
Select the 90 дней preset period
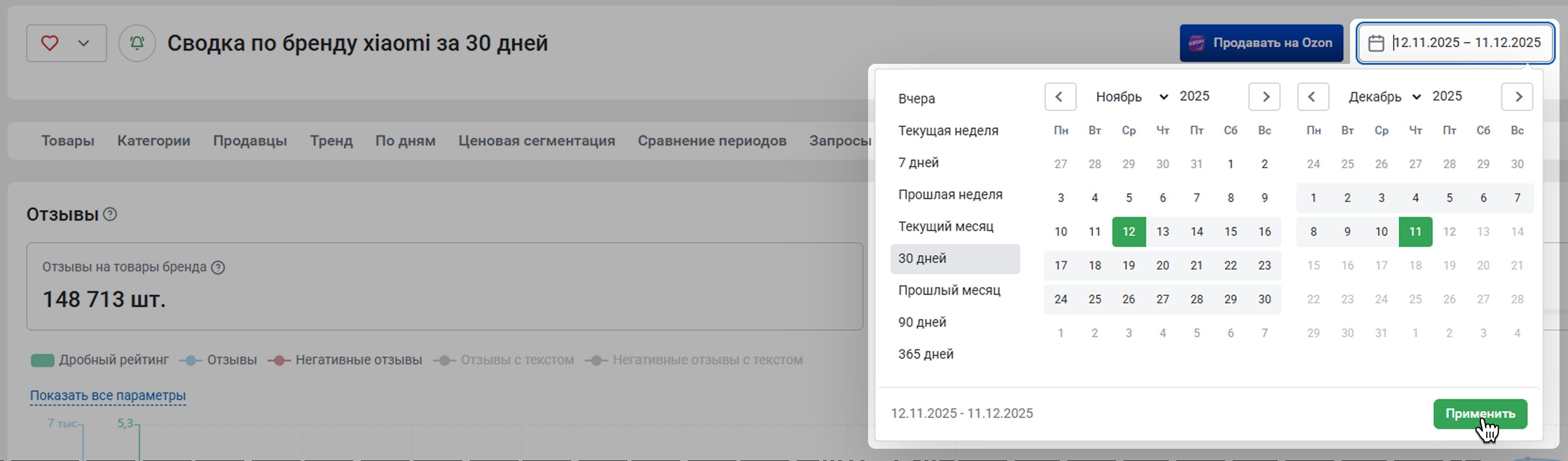coord(922,323)
